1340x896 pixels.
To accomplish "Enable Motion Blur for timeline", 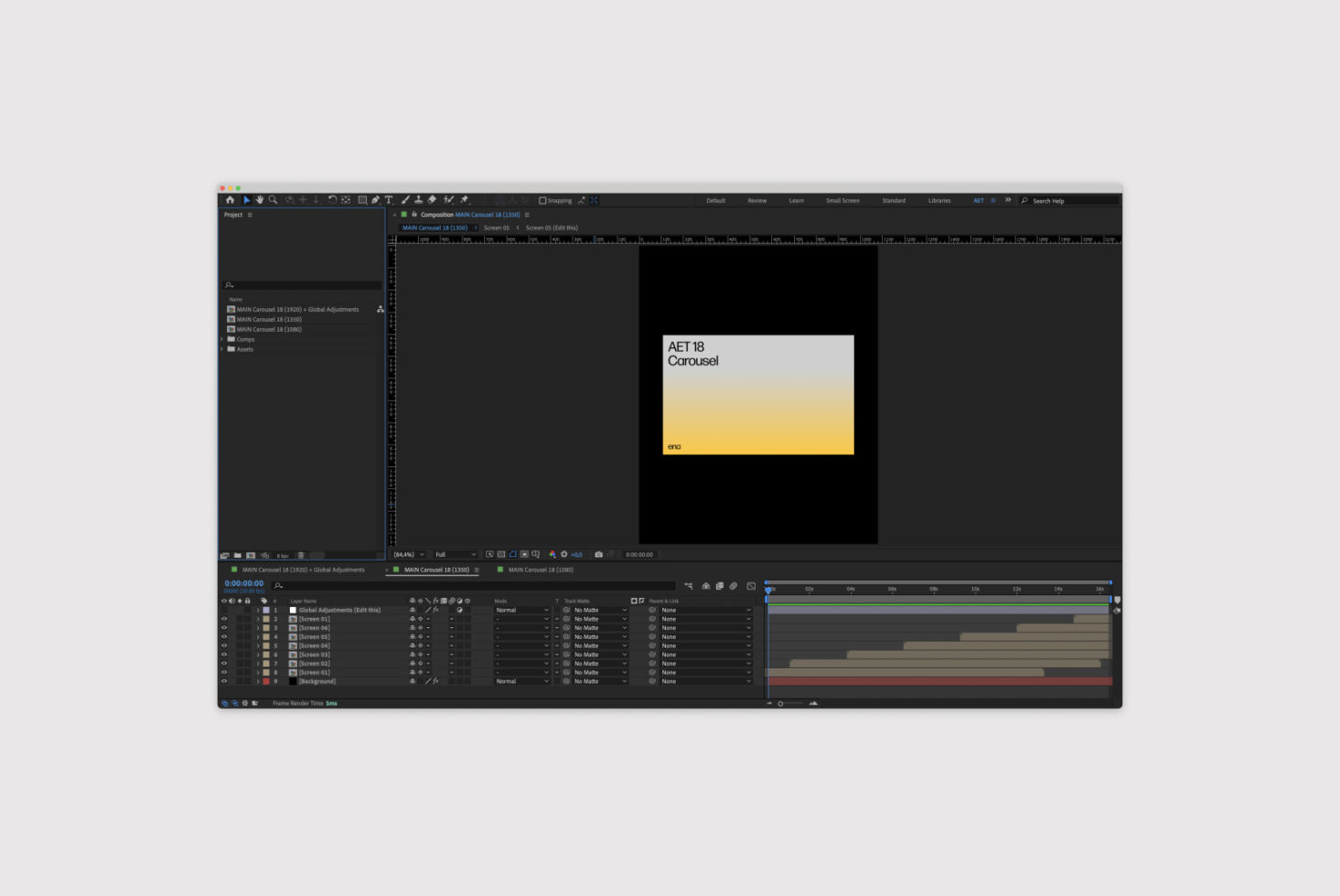I will [733, 586].
